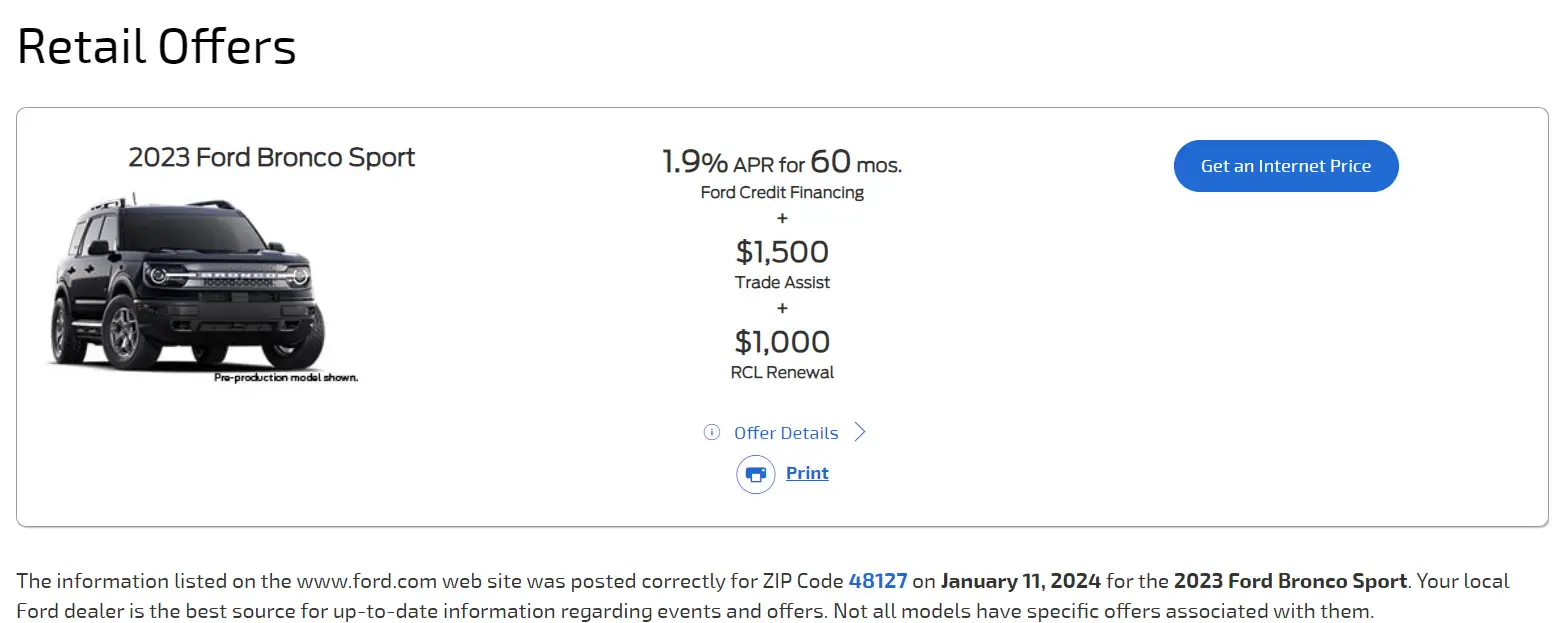Click the $1,500 offer amount

[782, 251]
